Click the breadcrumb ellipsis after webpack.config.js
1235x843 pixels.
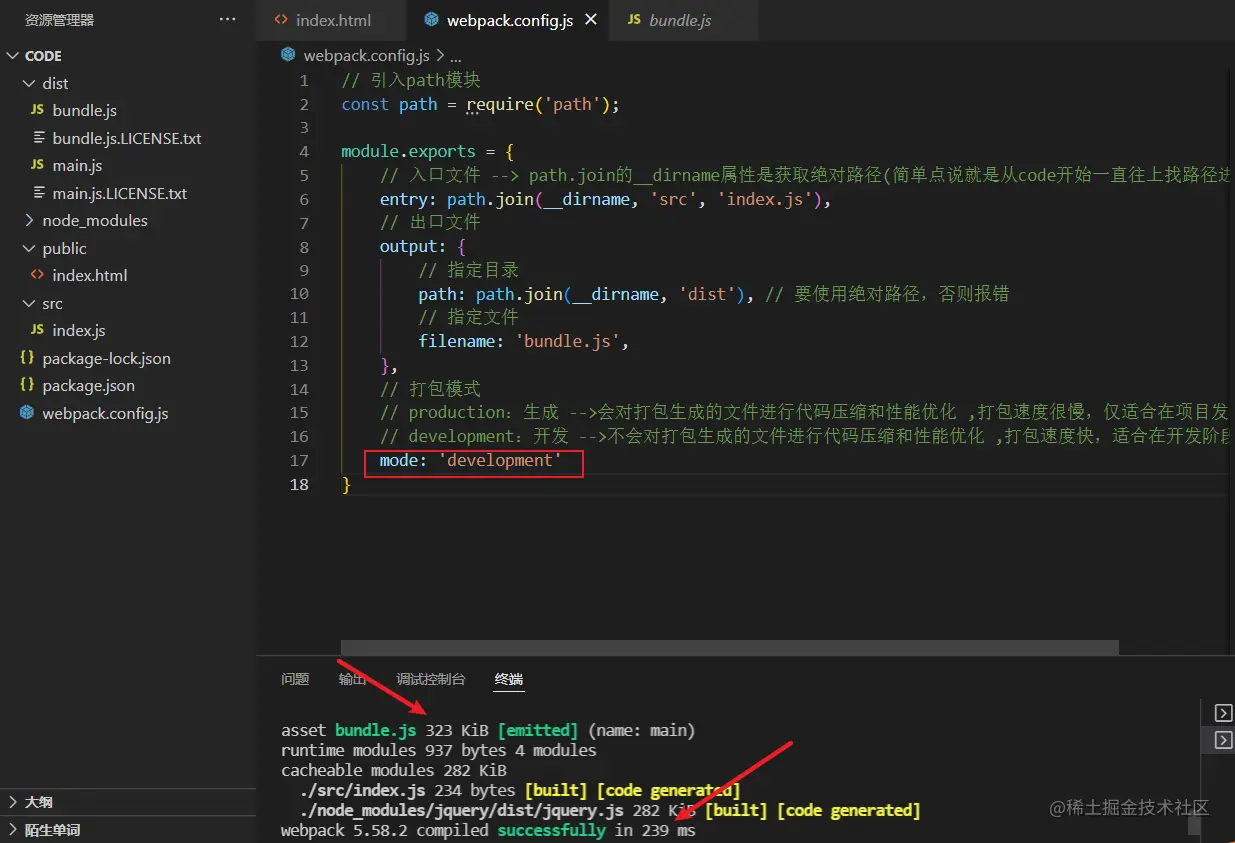click(454, 56)
